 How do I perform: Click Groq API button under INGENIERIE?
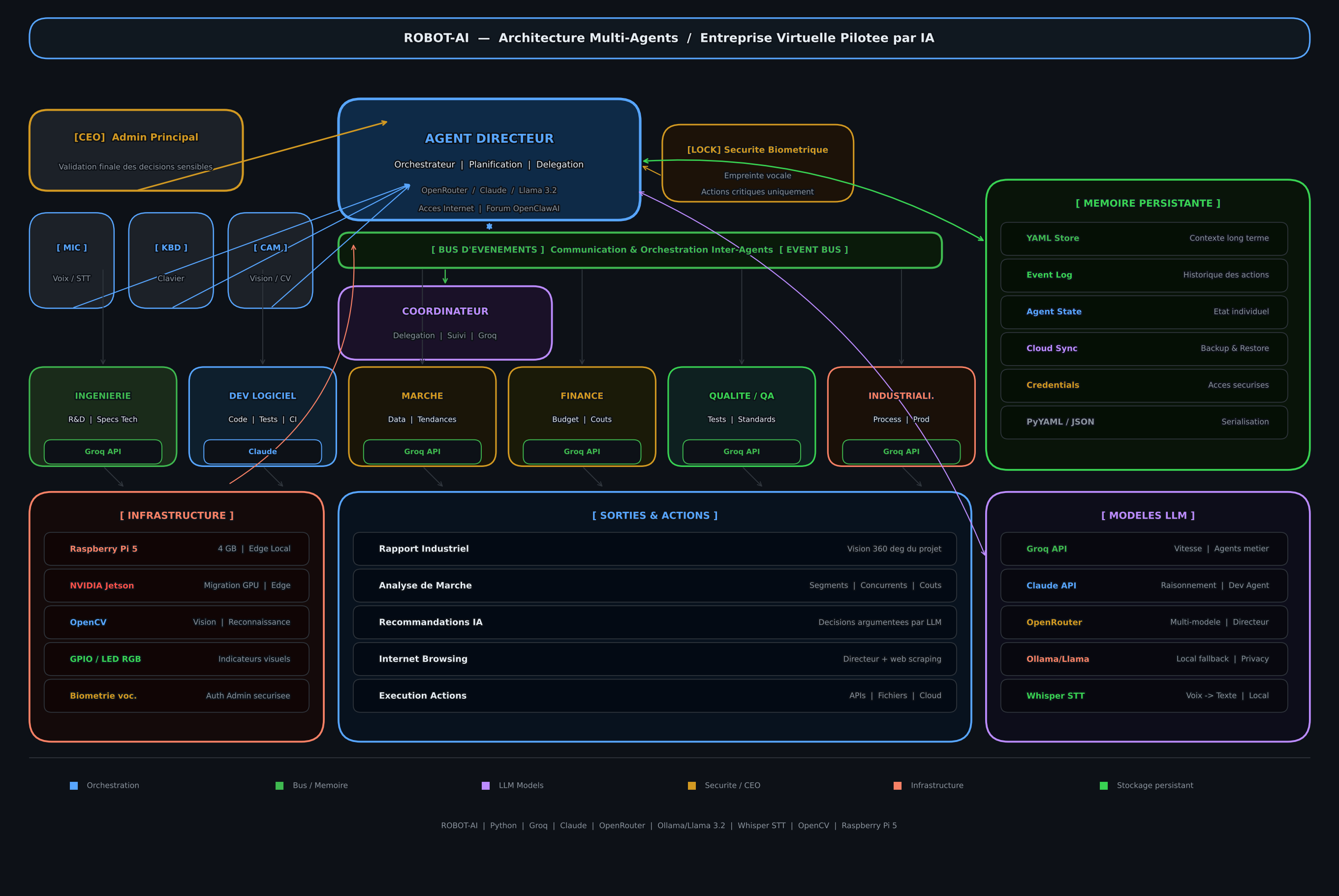[103, 451]
